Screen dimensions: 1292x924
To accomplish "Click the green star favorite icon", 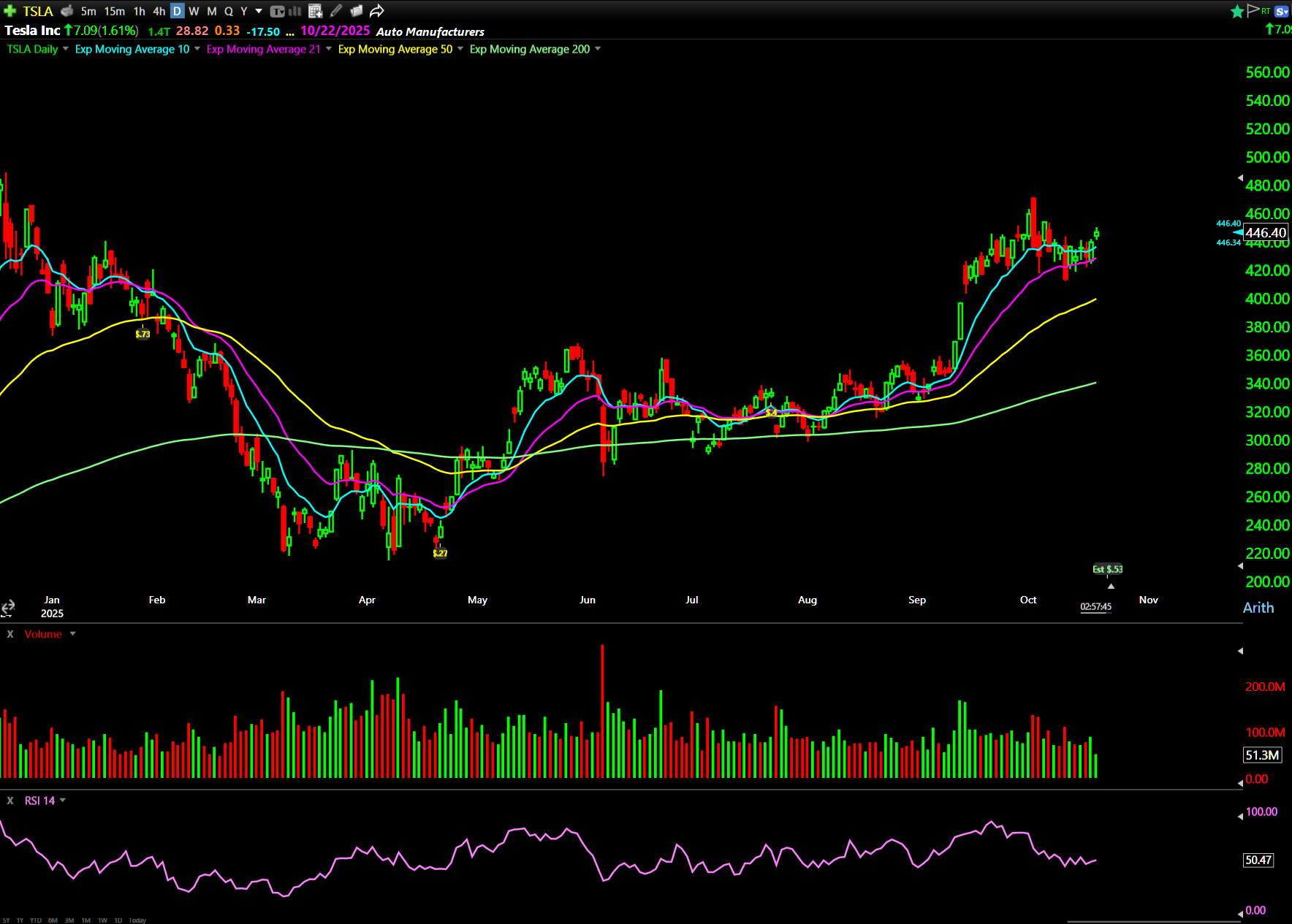I will point(1237,11).
